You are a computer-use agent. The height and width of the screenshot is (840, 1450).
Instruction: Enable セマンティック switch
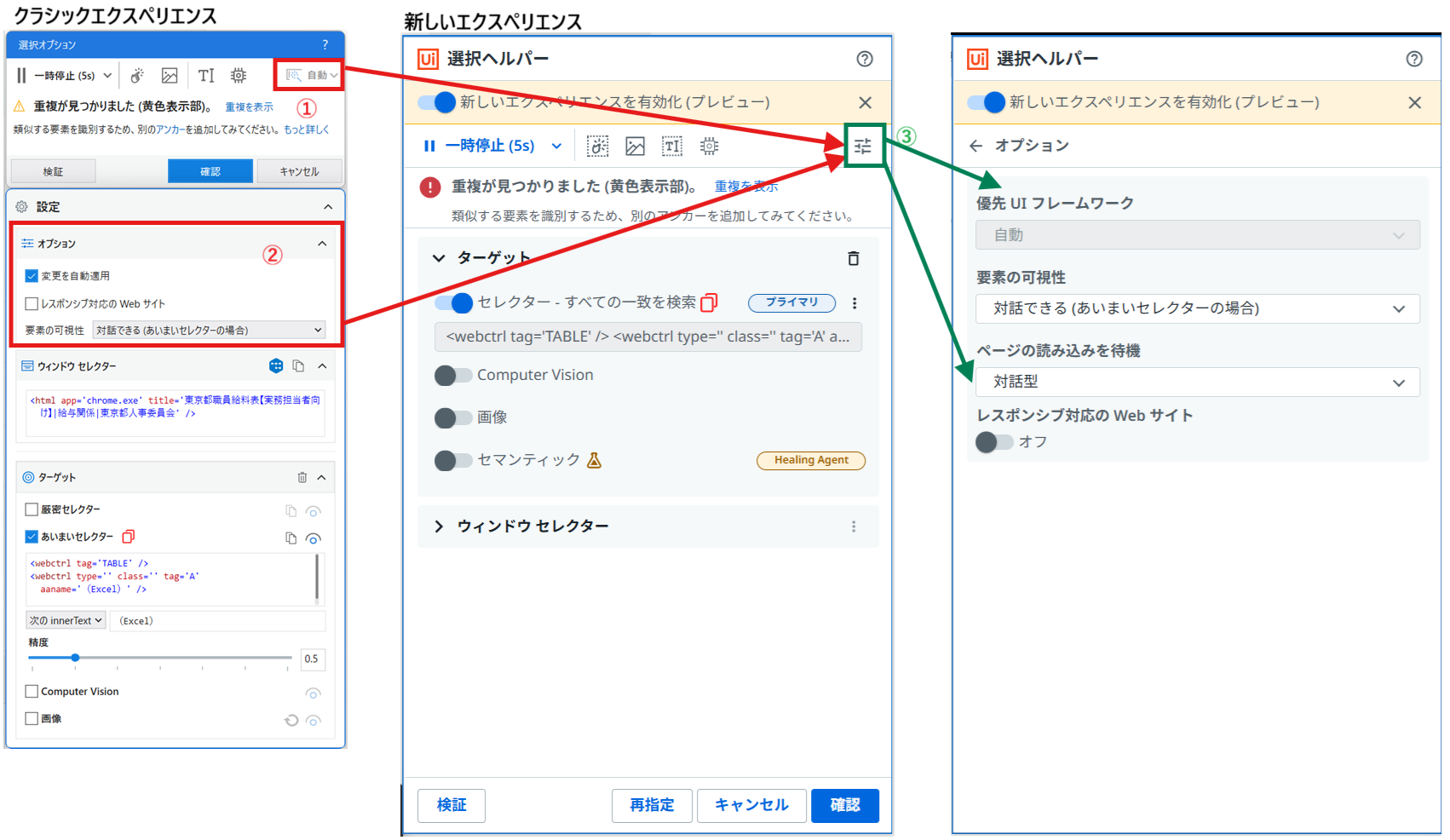453,461
